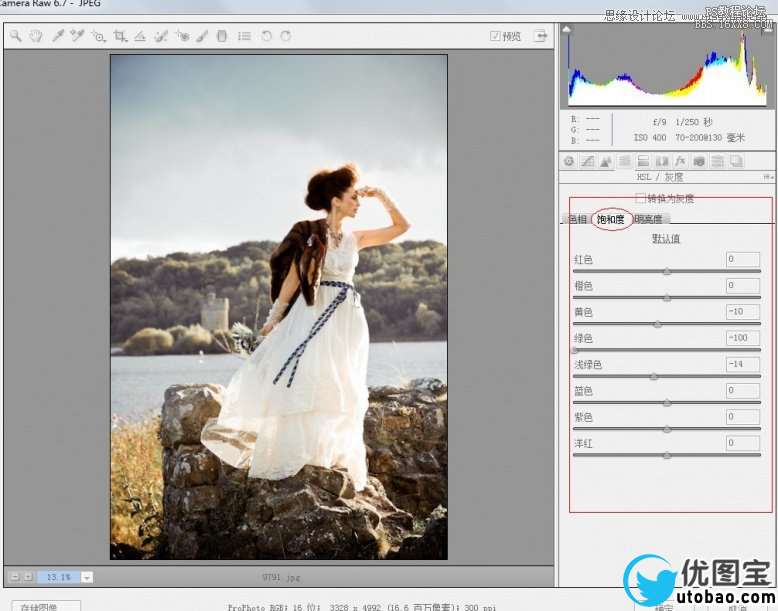
Task: Select the Crop tool
Action: [x=120, y=36]
